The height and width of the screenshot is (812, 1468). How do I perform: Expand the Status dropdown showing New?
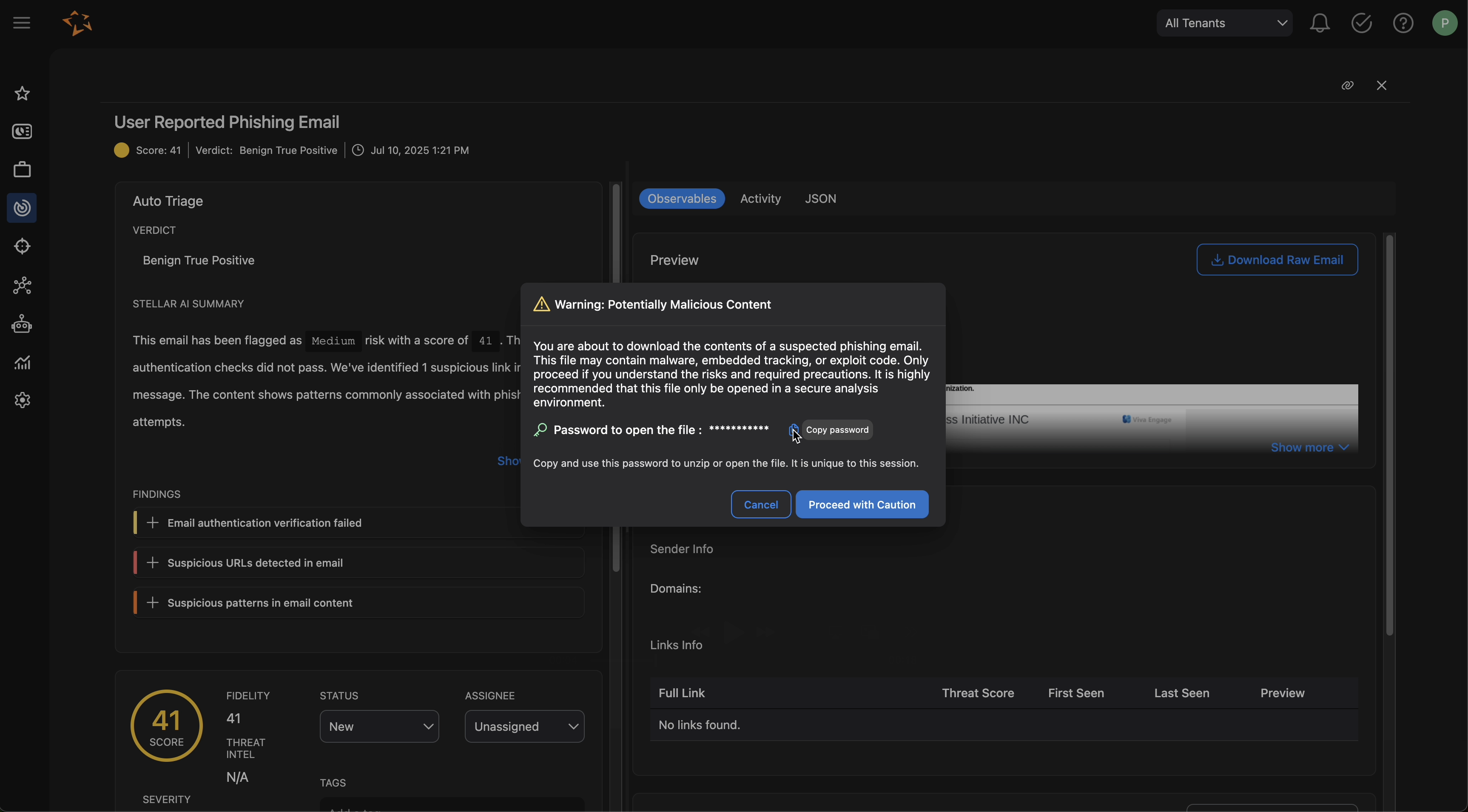379,726
